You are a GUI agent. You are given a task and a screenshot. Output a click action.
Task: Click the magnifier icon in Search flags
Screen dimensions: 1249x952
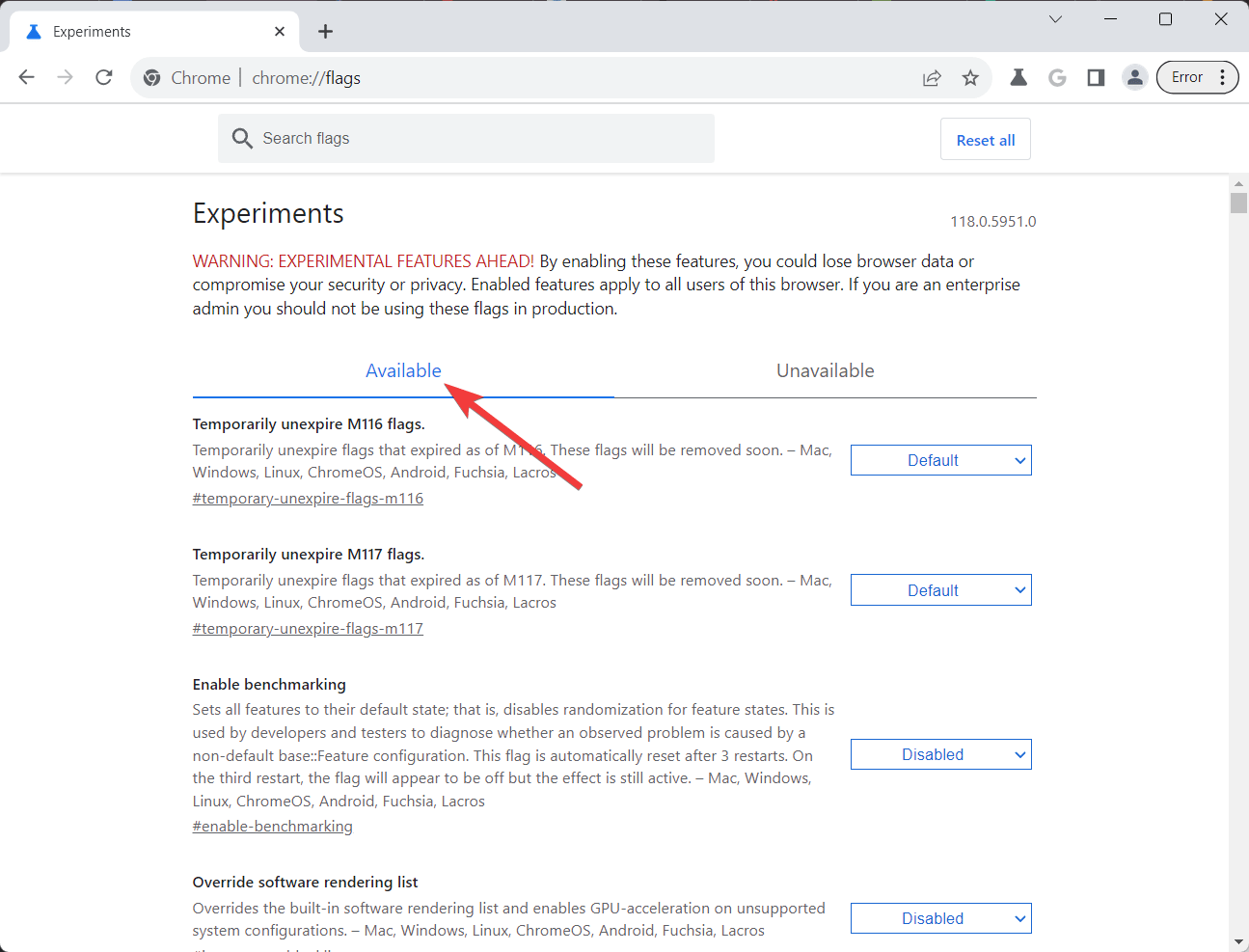tap(242, 139)
